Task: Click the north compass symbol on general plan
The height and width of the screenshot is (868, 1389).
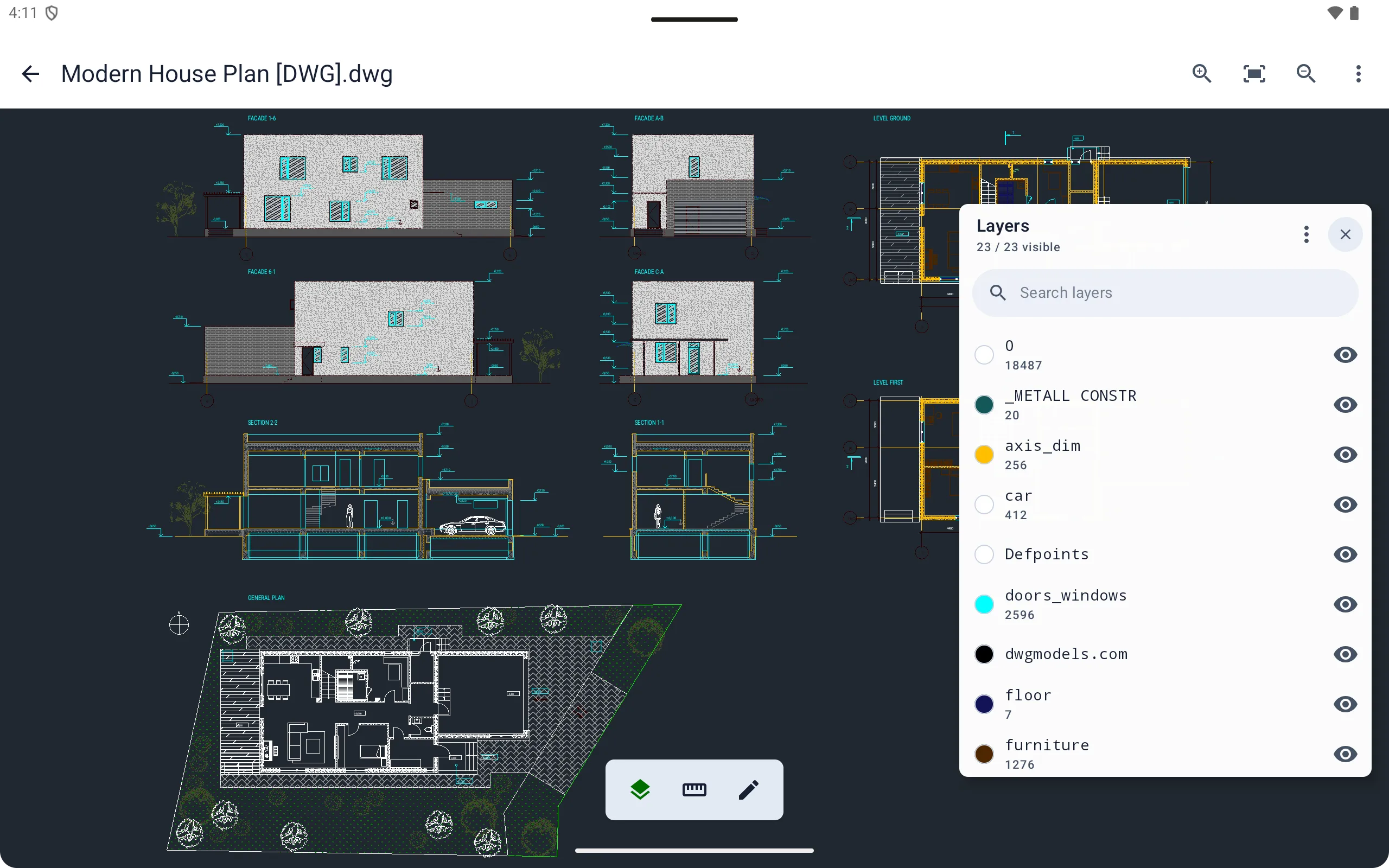Action: click(x=179, y=624)
